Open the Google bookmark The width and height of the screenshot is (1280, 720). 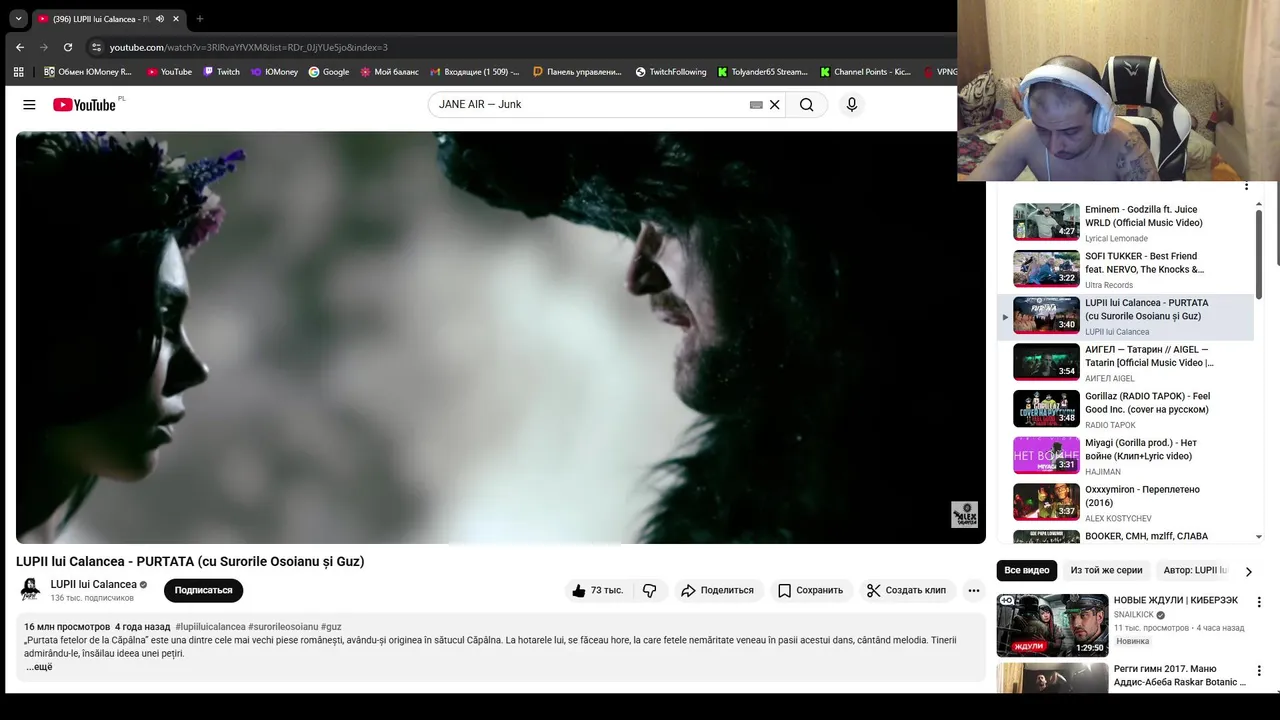[x=329, y=72]
